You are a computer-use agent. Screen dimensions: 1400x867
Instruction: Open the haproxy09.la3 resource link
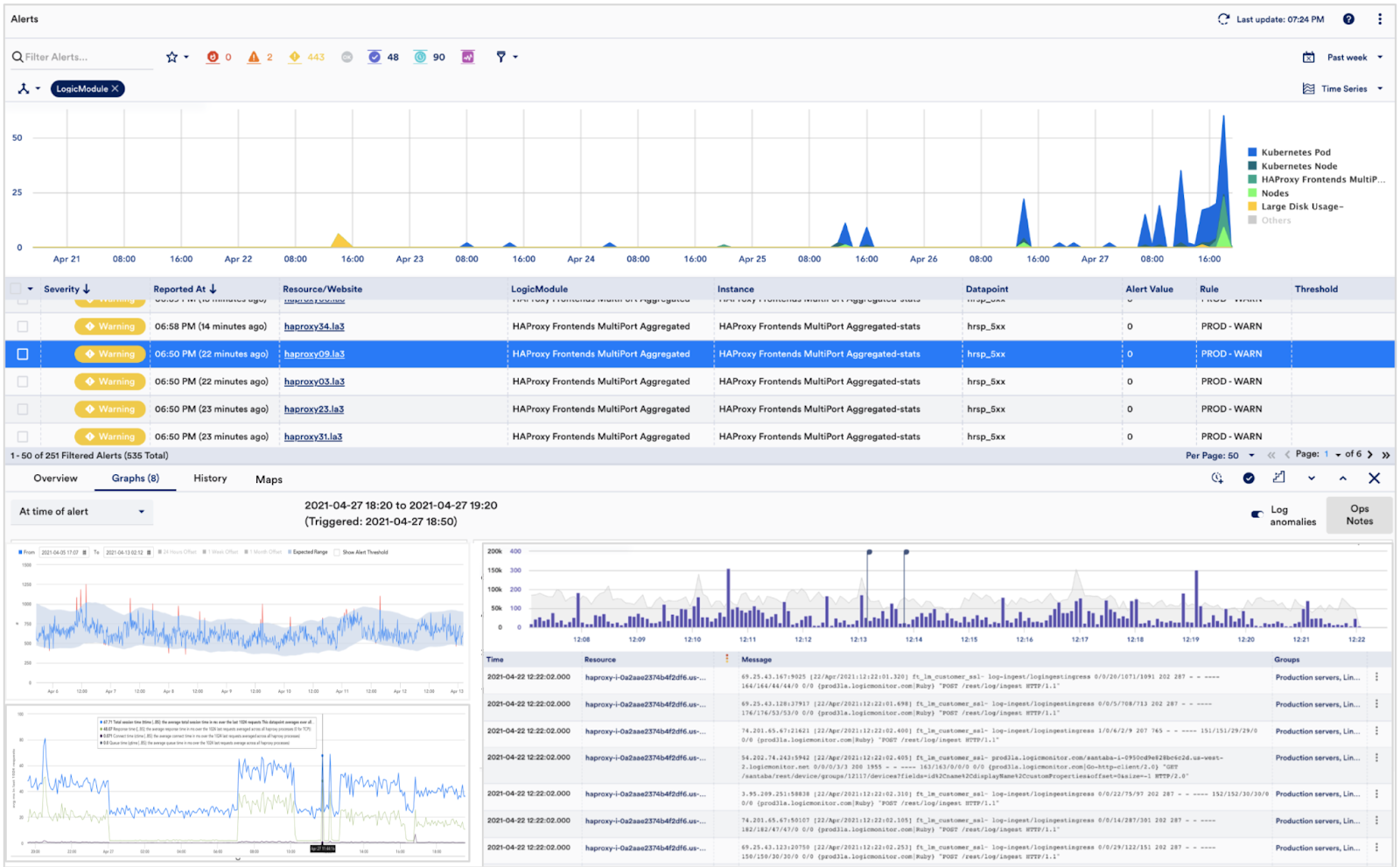[x=314, y=354]
